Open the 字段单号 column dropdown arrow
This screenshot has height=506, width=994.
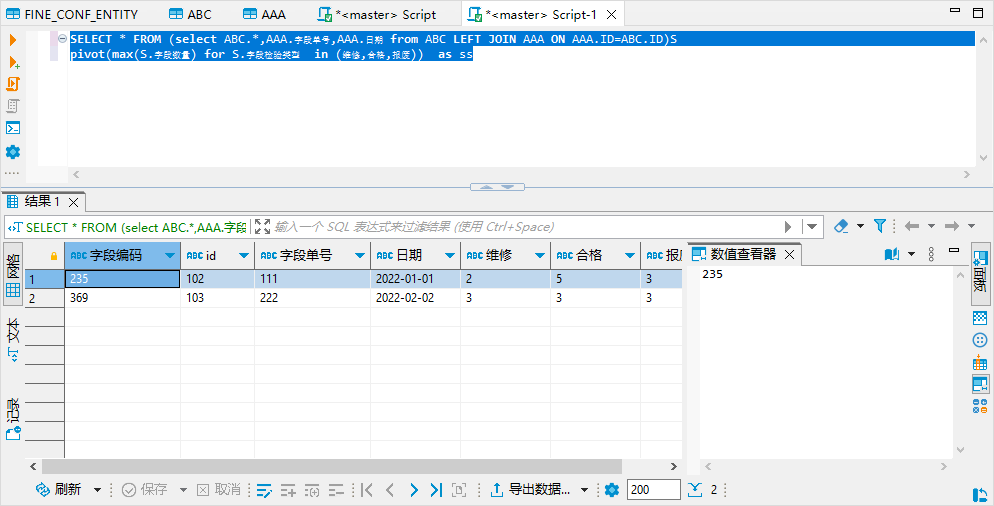coord(360,256)
